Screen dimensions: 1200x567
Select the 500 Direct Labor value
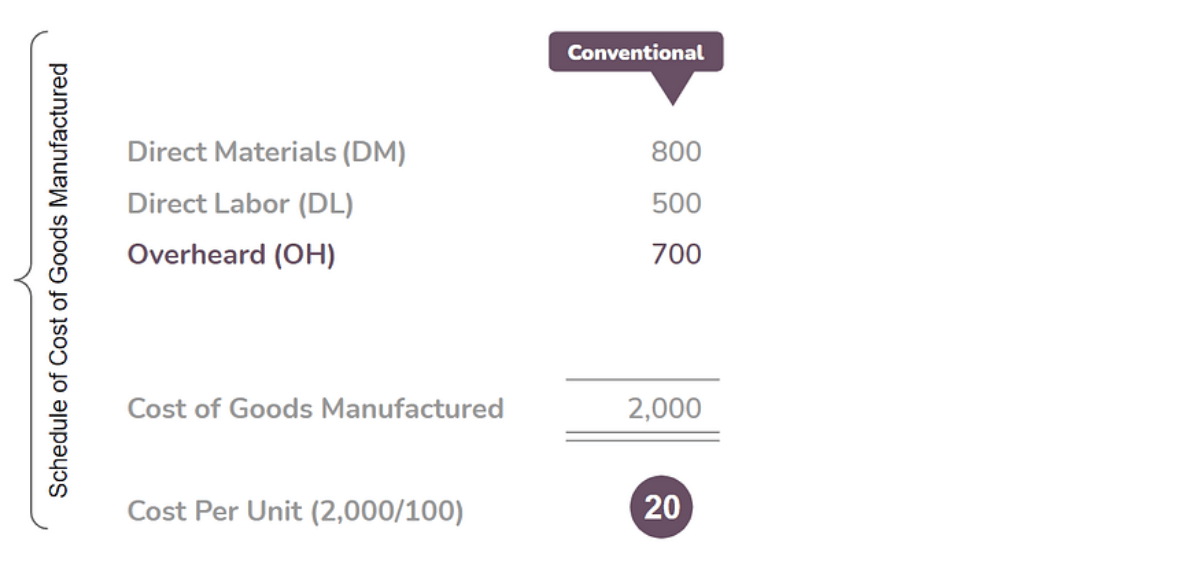(676, 204)
